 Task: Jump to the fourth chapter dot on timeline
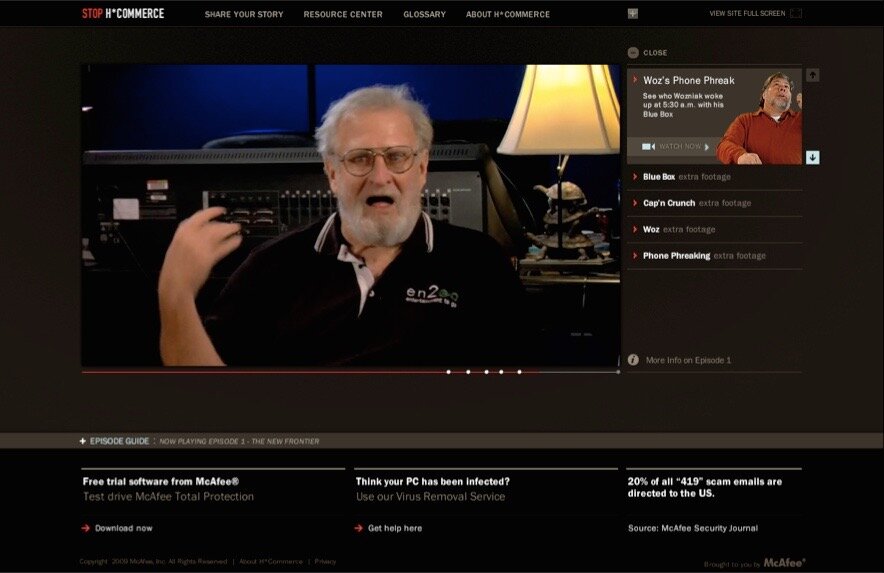click(501, 372)
